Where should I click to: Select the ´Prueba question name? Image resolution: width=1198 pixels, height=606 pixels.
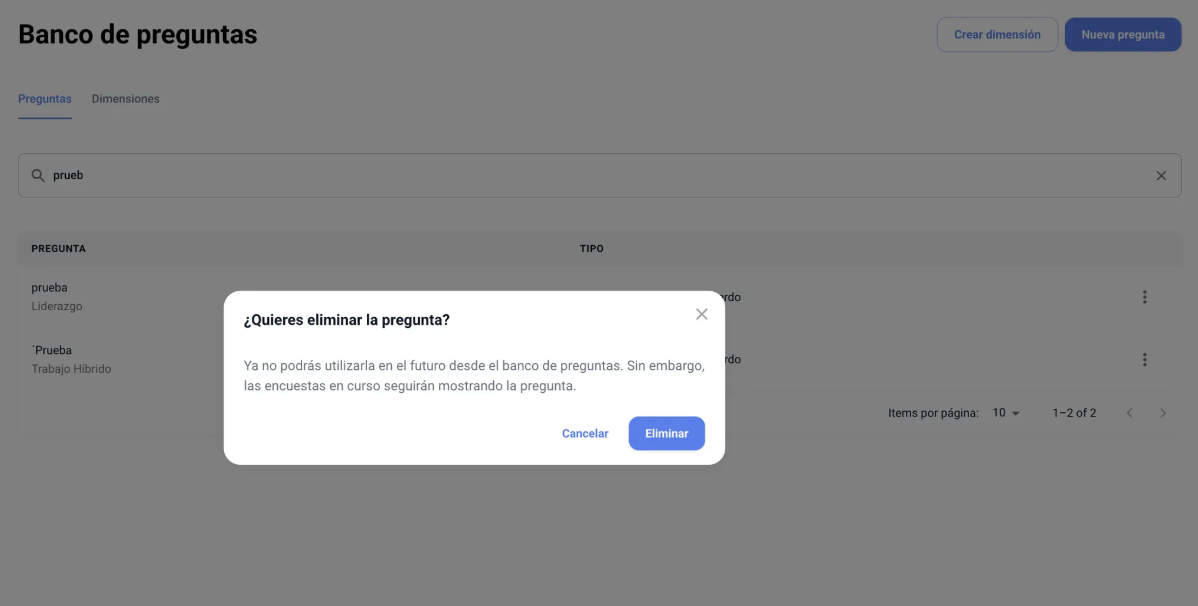pyautogui.click(x=52, y=351)
